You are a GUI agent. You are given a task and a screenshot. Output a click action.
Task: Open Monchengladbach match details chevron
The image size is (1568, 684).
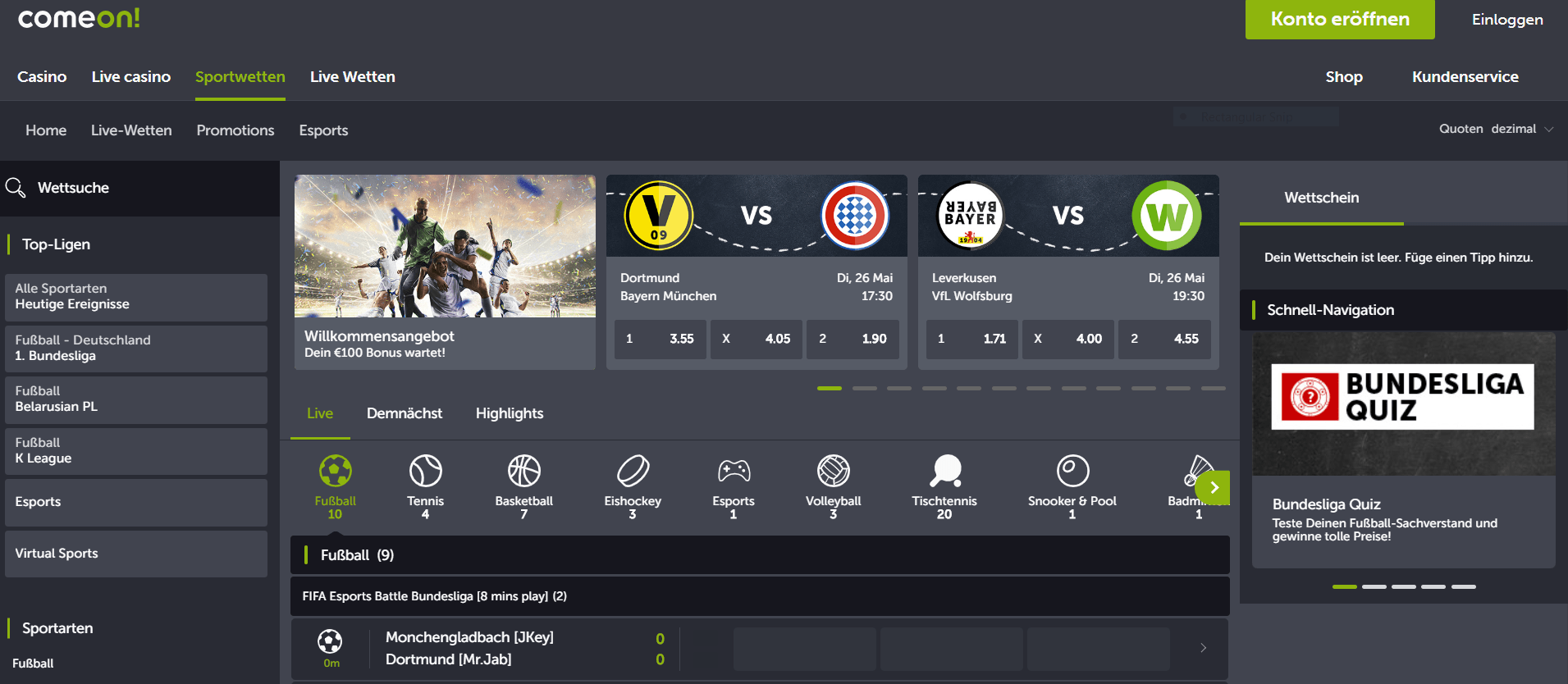1203,648
